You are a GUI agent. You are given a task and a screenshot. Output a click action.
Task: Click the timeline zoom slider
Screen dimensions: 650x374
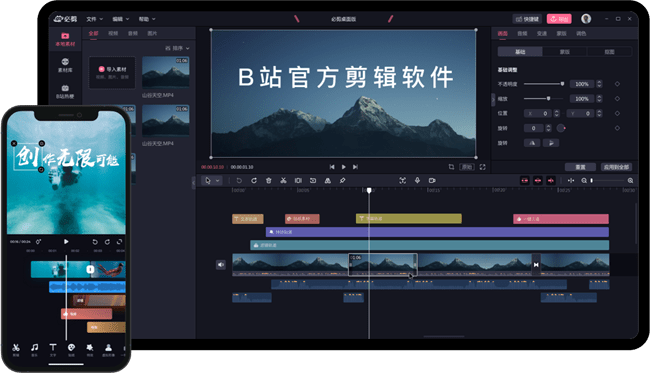607,180
